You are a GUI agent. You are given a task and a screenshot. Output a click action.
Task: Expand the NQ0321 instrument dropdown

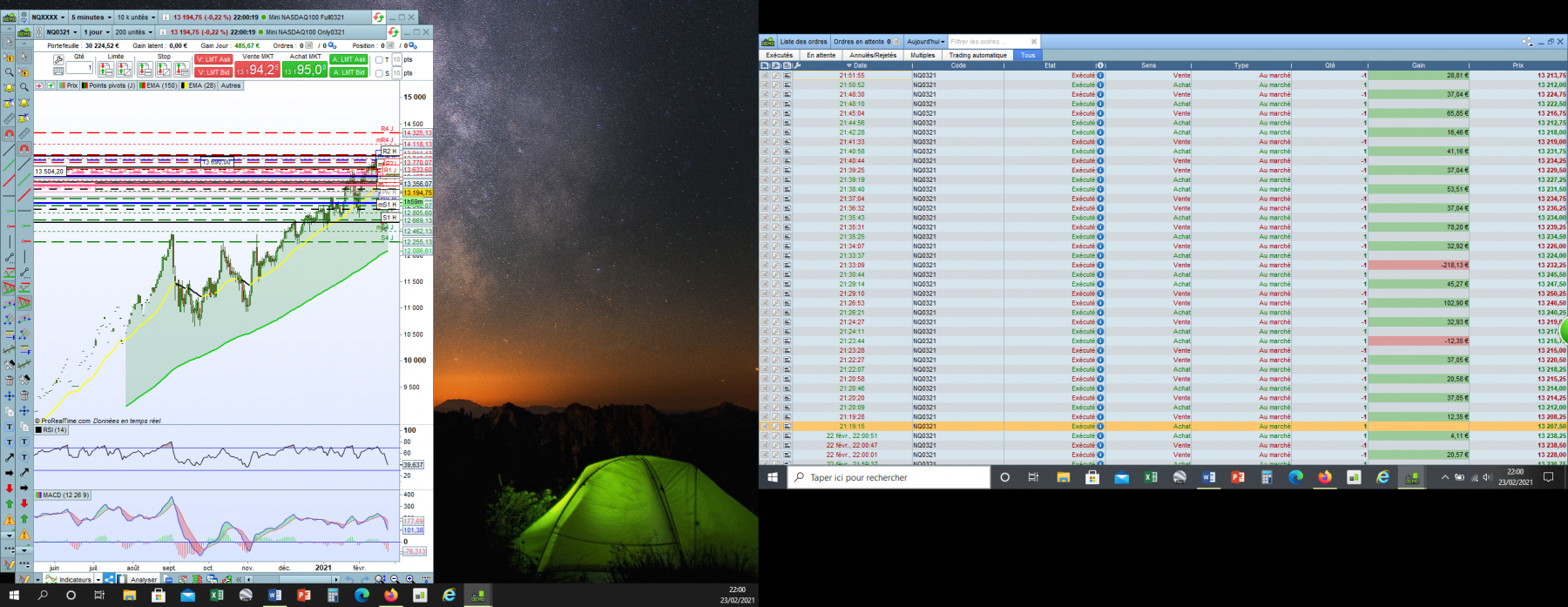pyautogui.click(x=61, y=32)
